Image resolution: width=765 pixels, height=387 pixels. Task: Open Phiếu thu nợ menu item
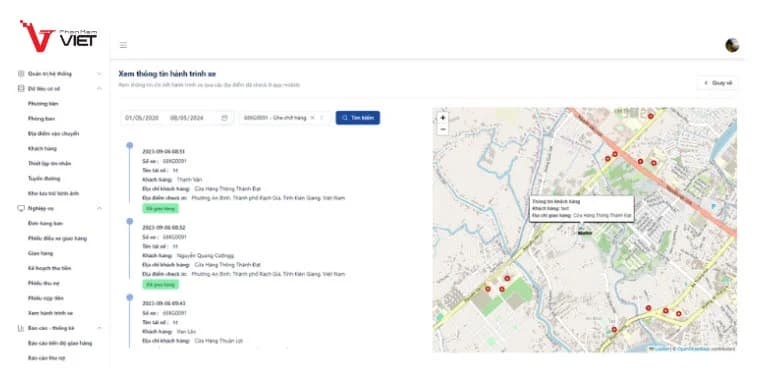(43, 283)
